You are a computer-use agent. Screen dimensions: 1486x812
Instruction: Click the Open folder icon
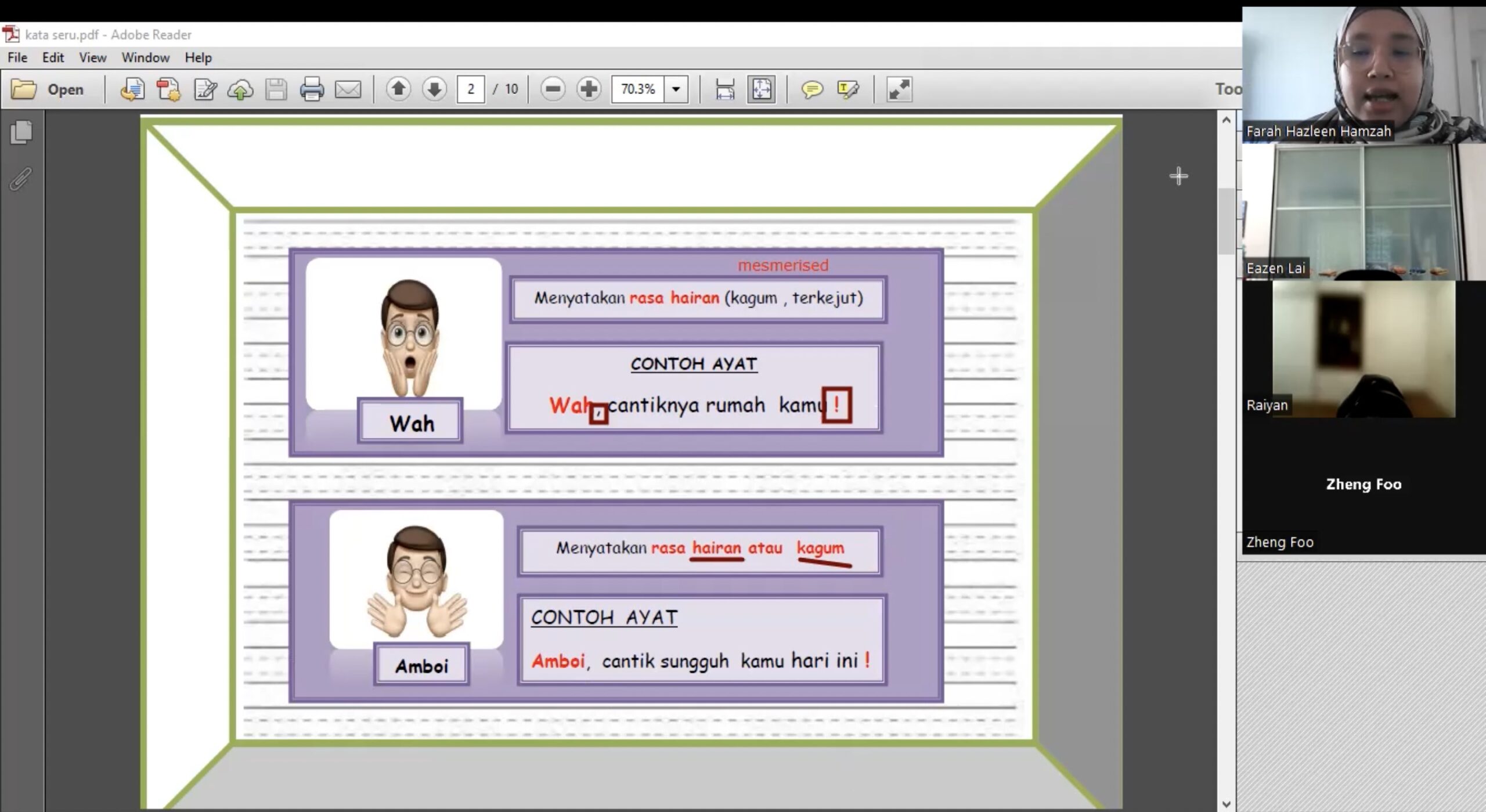24,89
